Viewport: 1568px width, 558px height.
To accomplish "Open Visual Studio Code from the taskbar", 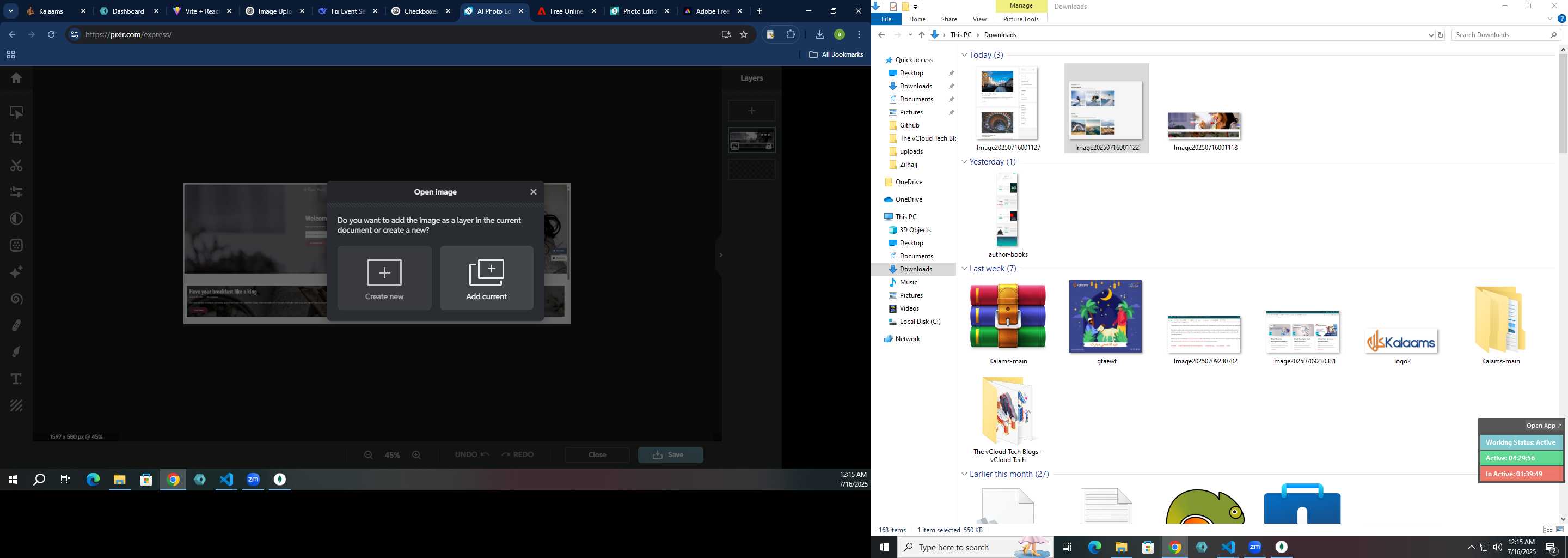I will [1228, 548].
